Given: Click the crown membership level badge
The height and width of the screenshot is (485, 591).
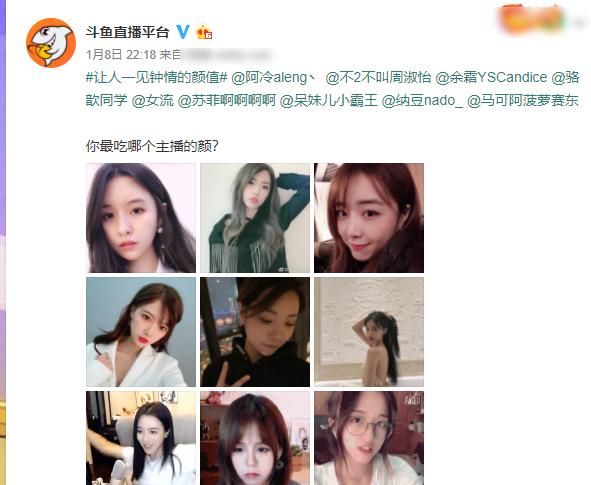Looking at the screenshot, I should click(204, 32).
